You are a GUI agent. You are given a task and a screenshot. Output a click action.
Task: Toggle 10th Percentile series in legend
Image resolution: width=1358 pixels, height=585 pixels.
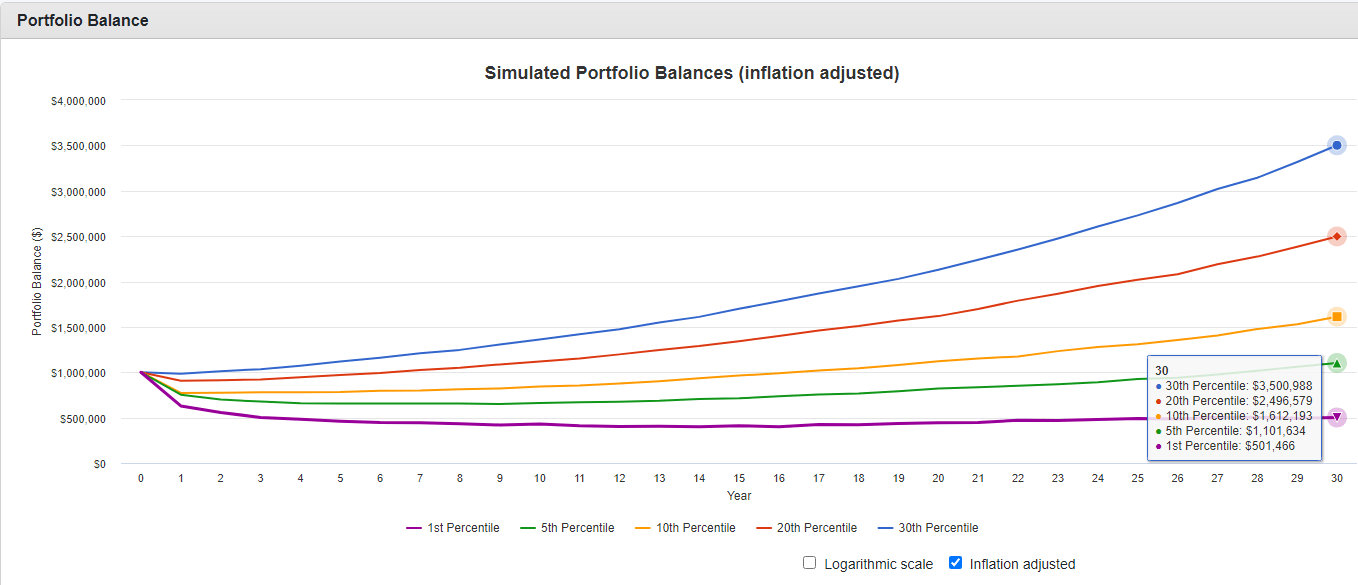pyautogui.click(x=685, y=528)
